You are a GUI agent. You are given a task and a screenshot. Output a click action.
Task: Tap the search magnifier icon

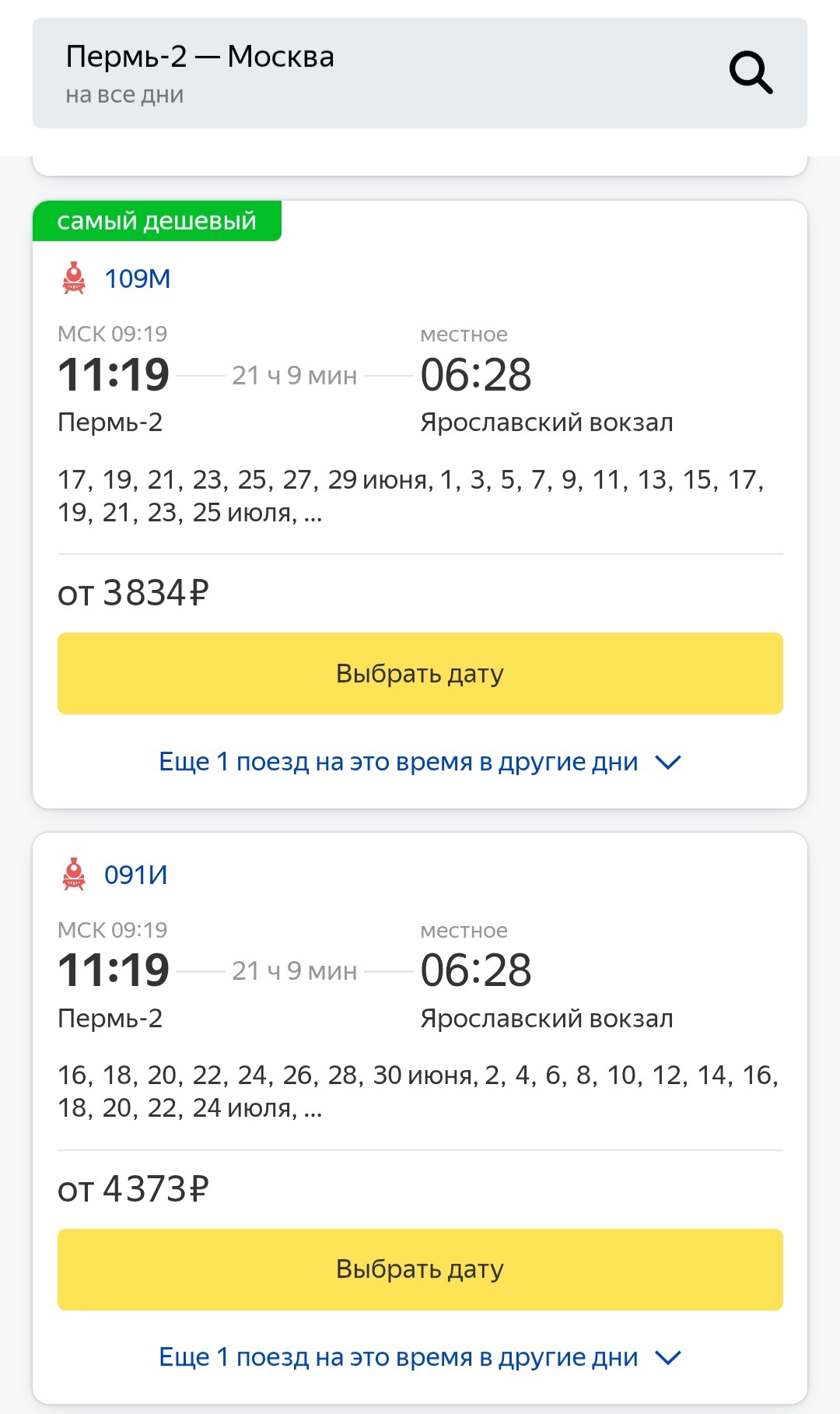click(751, 73)
